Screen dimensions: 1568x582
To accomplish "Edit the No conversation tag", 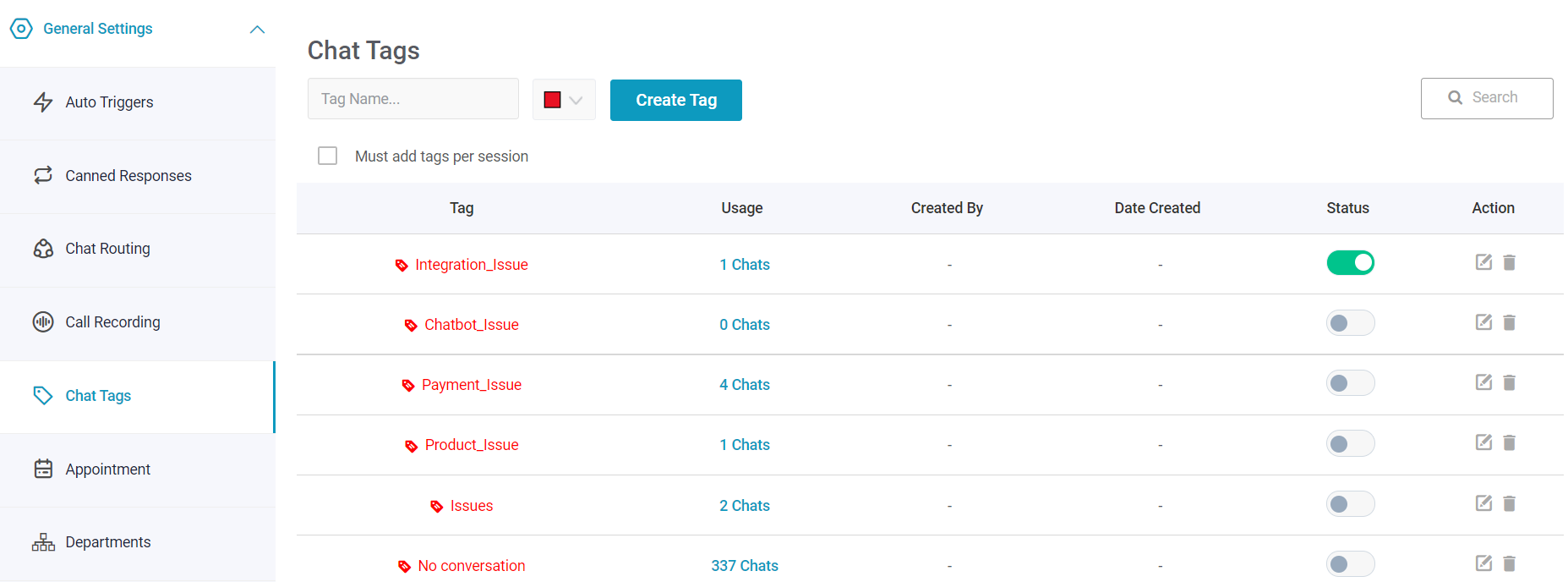I will [x=1483, y=563].
